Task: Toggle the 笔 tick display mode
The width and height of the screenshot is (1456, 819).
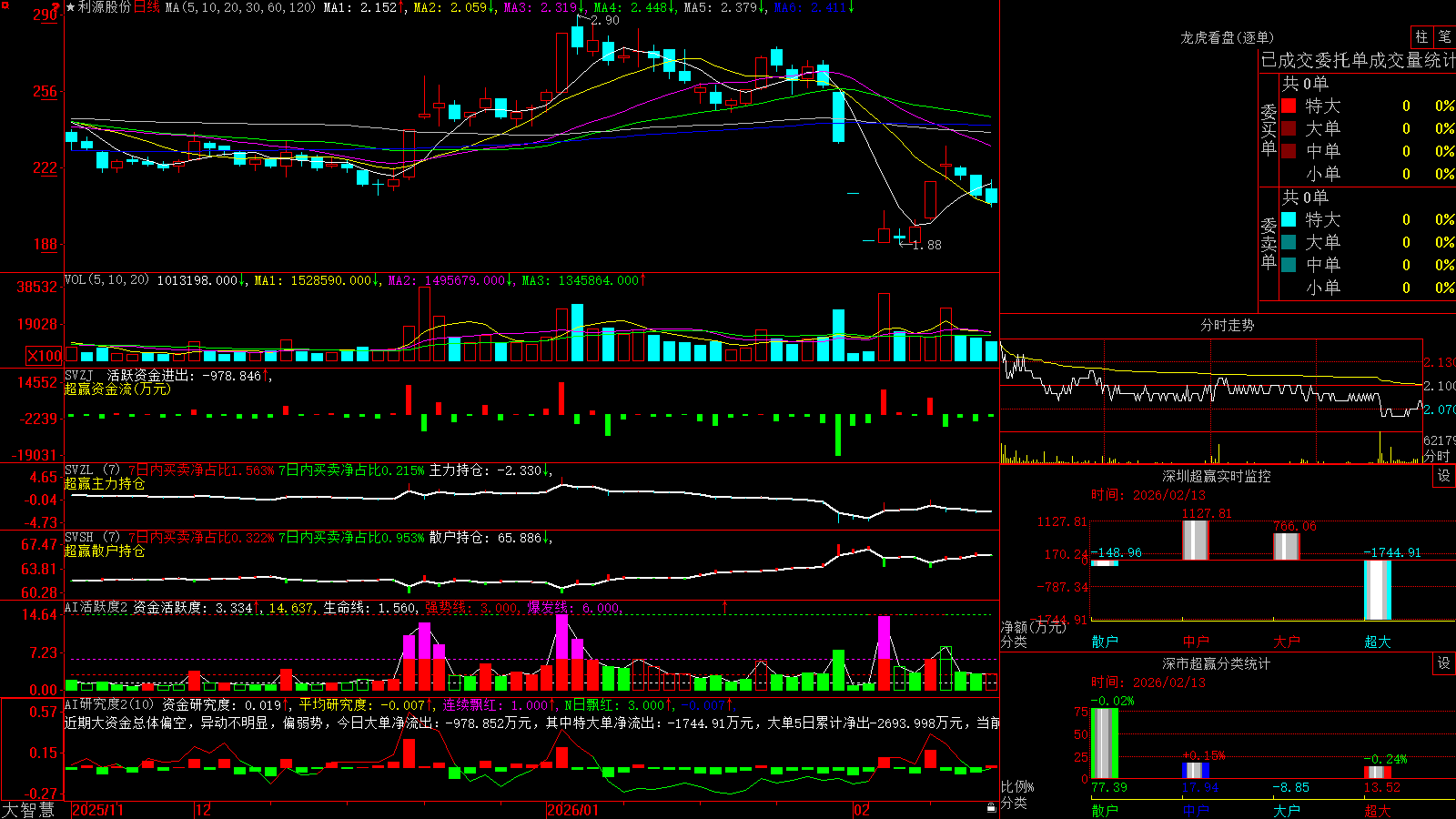Action: (x=1445, y=37)
